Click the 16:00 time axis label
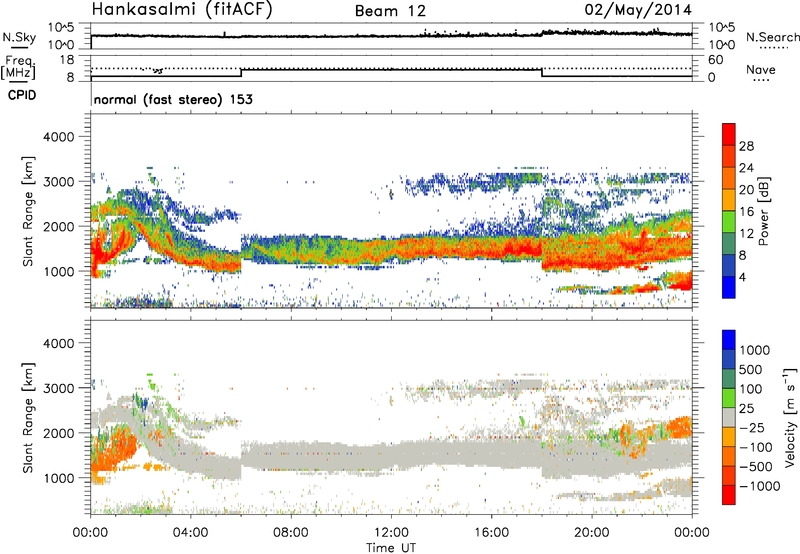Image resolution: width=800 pixels, height=554 pixels. point(491,533)
